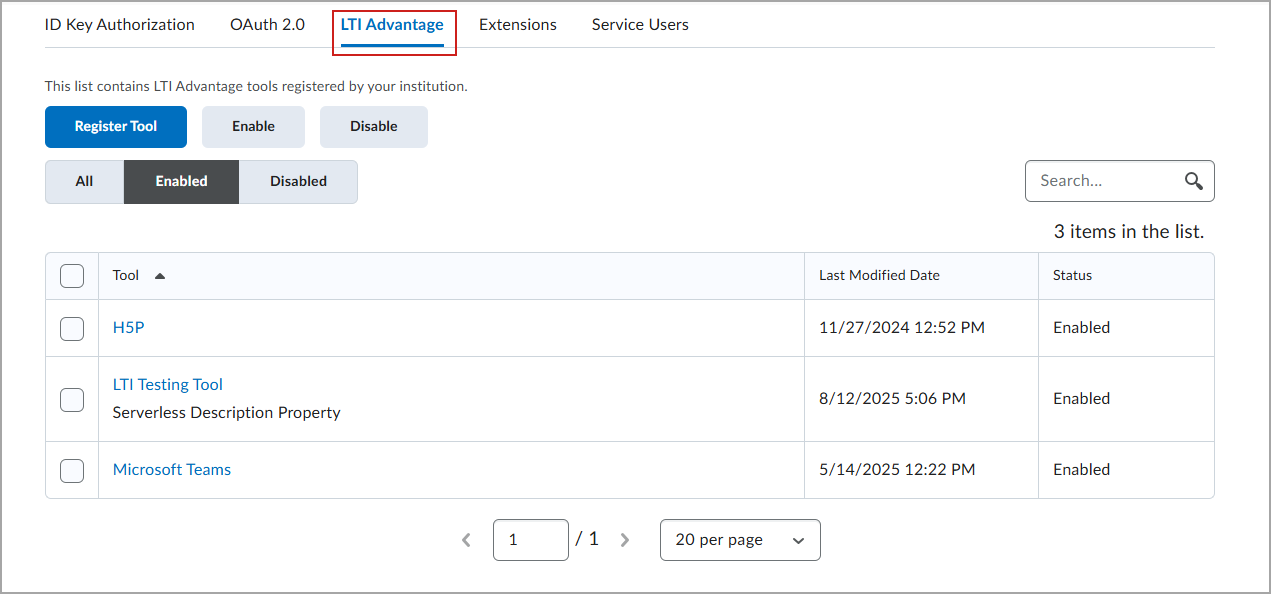Select the LTI Advantage tab
The image size is (1271, 594).
point(392,24)
